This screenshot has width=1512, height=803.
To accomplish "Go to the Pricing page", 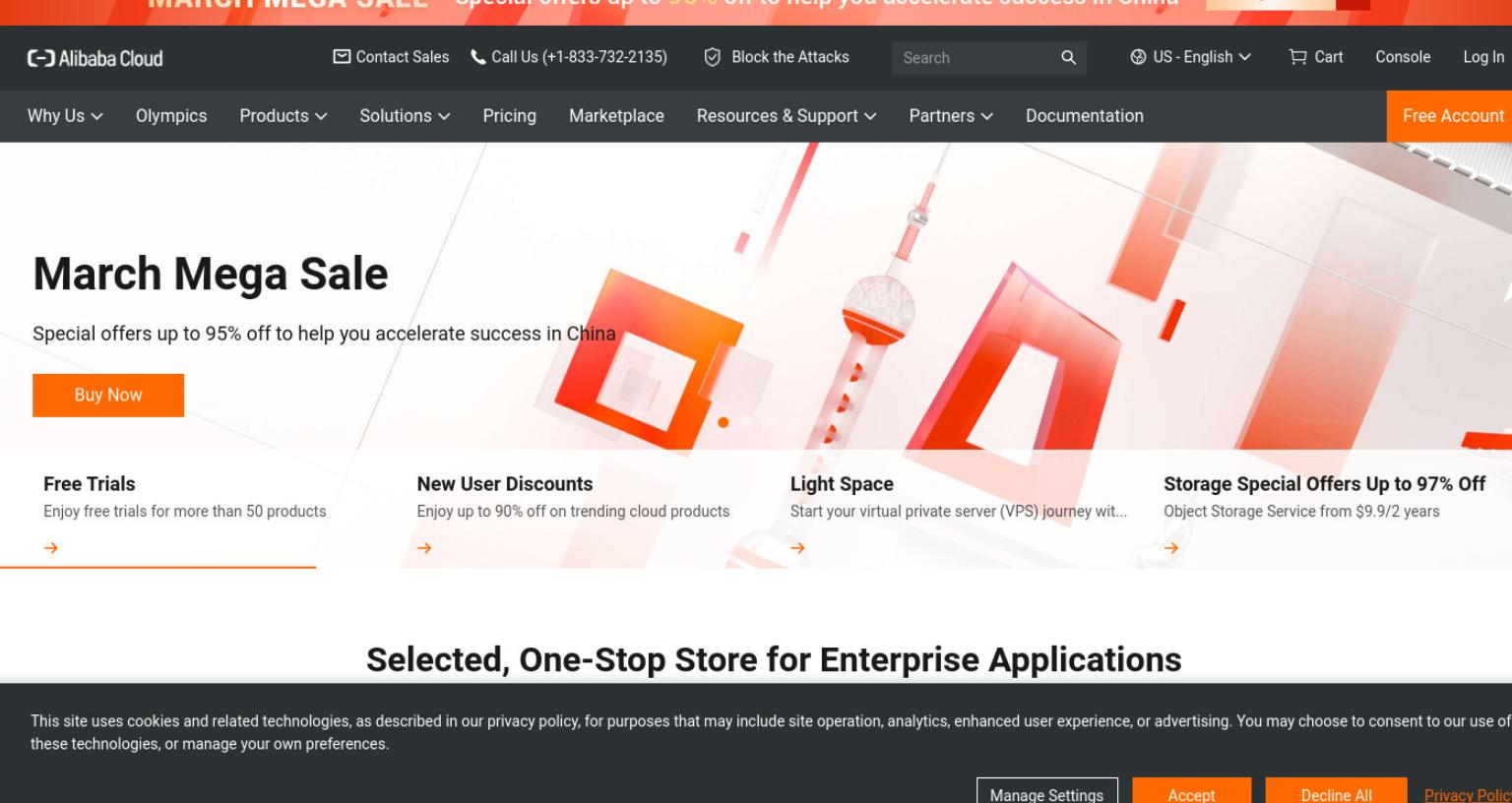I will pos(510,116).
